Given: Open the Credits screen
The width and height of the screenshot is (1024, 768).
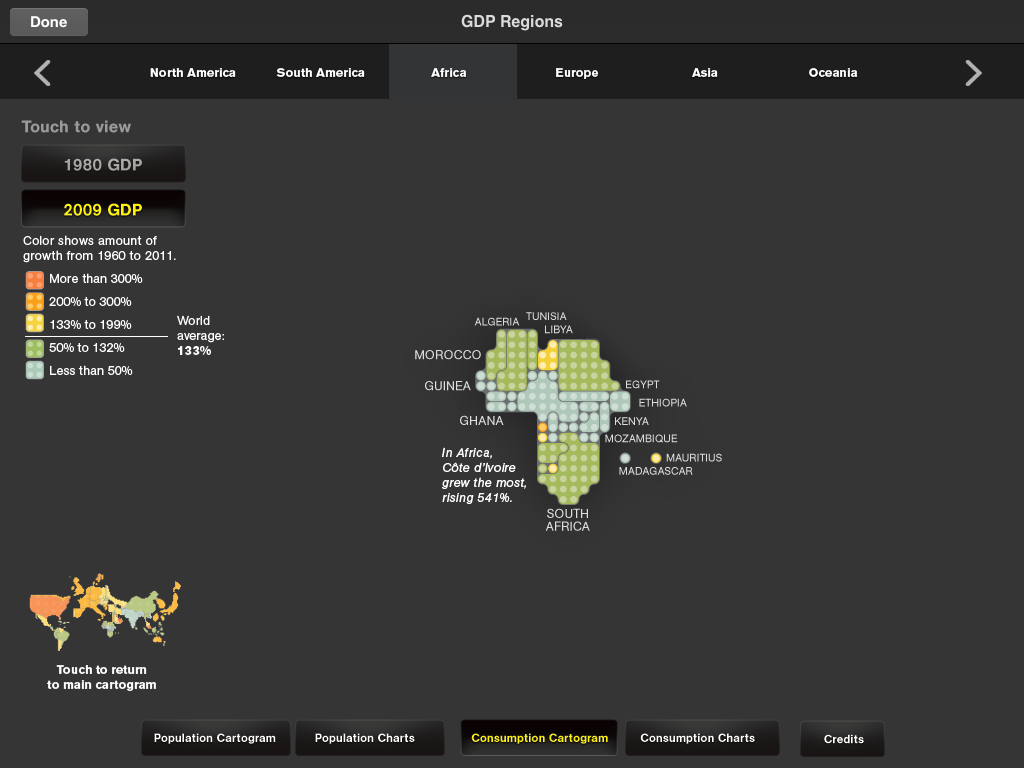Looking at the screenshot, I should 843,739.
